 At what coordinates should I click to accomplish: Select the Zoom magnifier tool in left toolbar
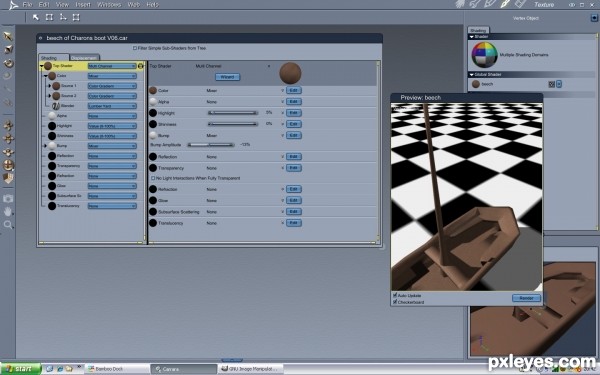tap(8, 225)
